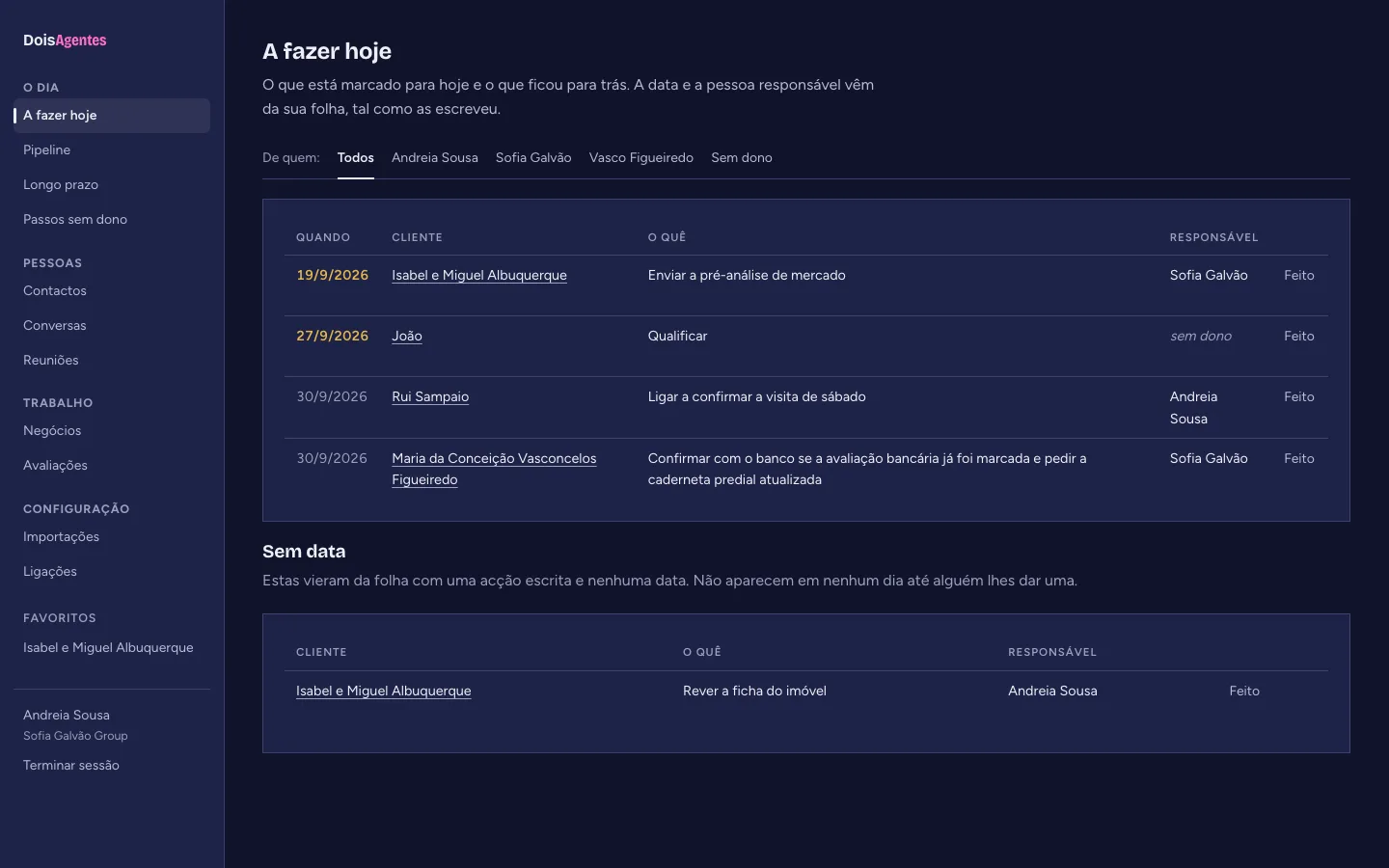Open client Maria da Conceição Vasconcelos Figueiredo

click(x=494, y=469)
